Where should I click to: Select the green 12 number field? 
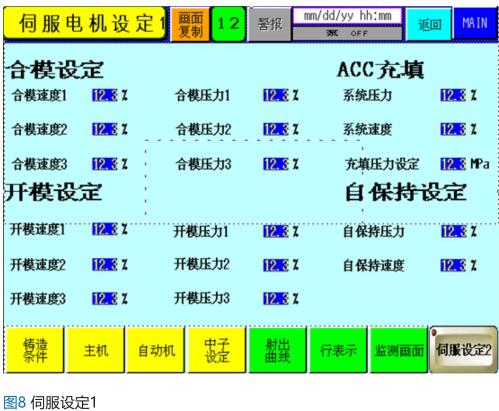[229, 24]
